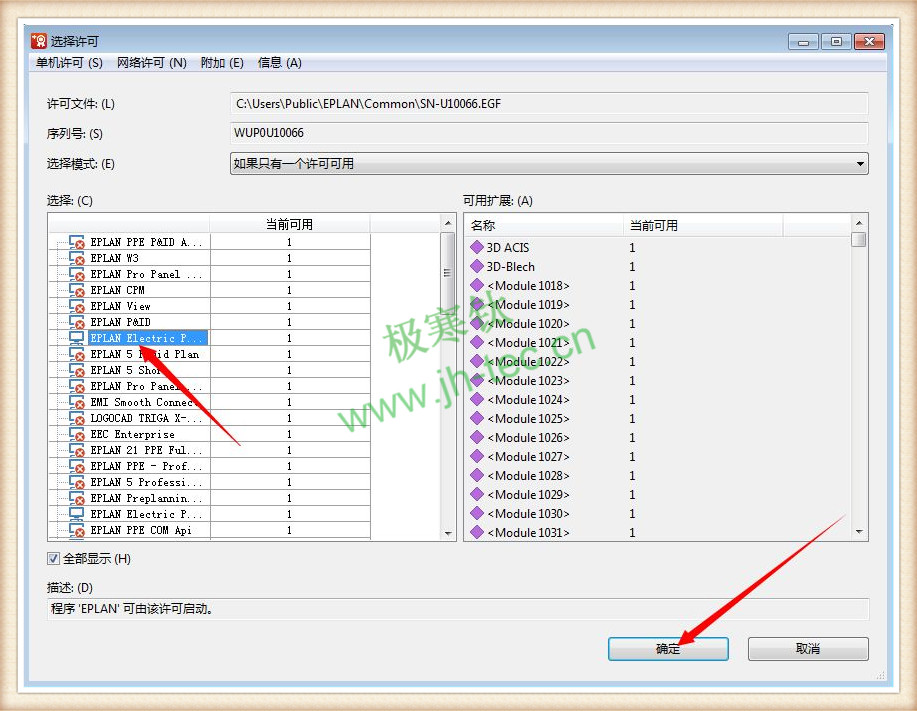Viewport: 917px width, 711px height.
Task: Open the 信息 (A) menu
Action: tap(280, 63)
